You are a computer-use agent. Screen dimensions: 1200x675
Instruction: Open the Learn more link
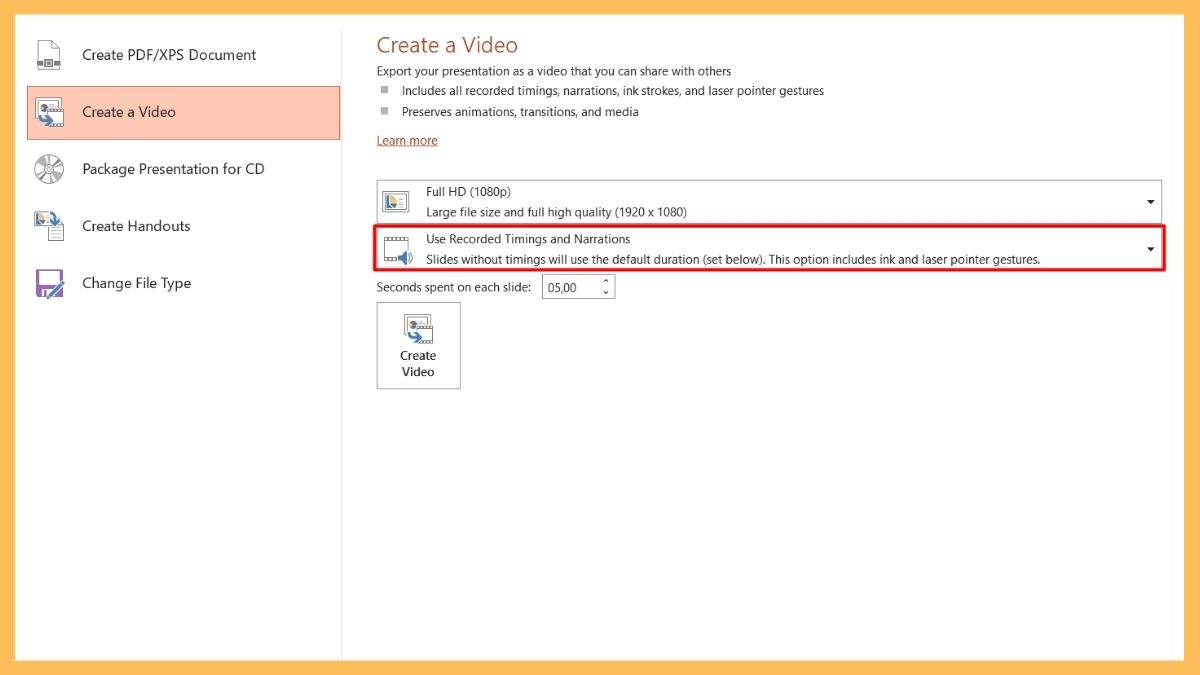coord(406,140)
